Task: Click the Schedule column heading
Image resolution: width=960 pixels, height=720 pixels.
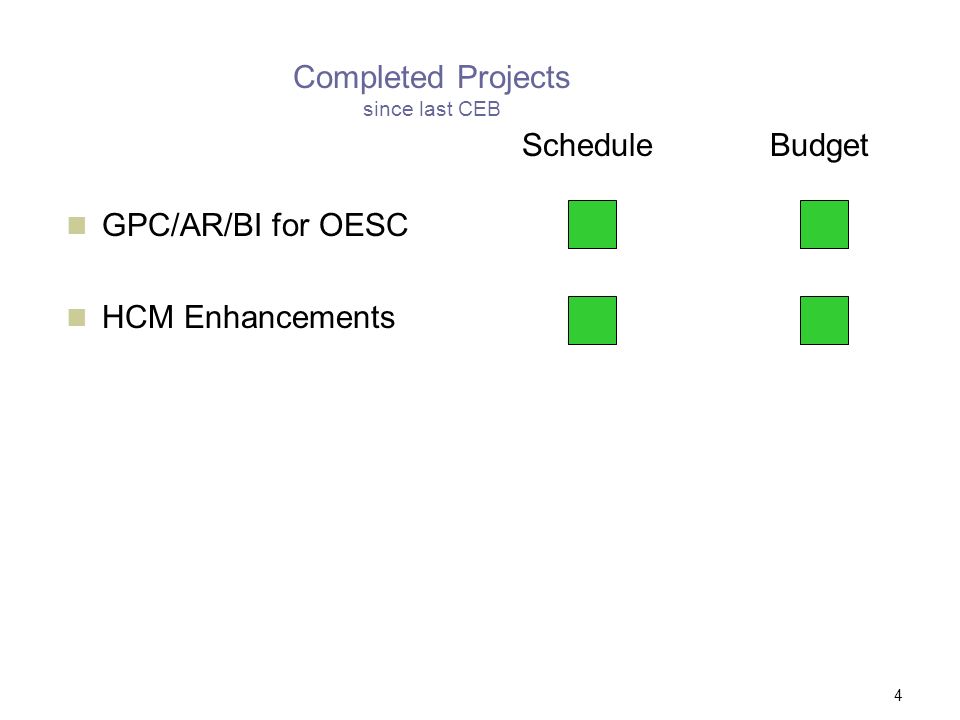Action: [x=587, y=146]
